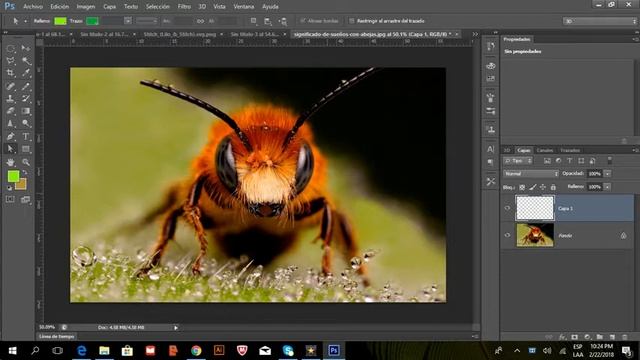Toggle layer filtering switch

(x=609, y=161)
